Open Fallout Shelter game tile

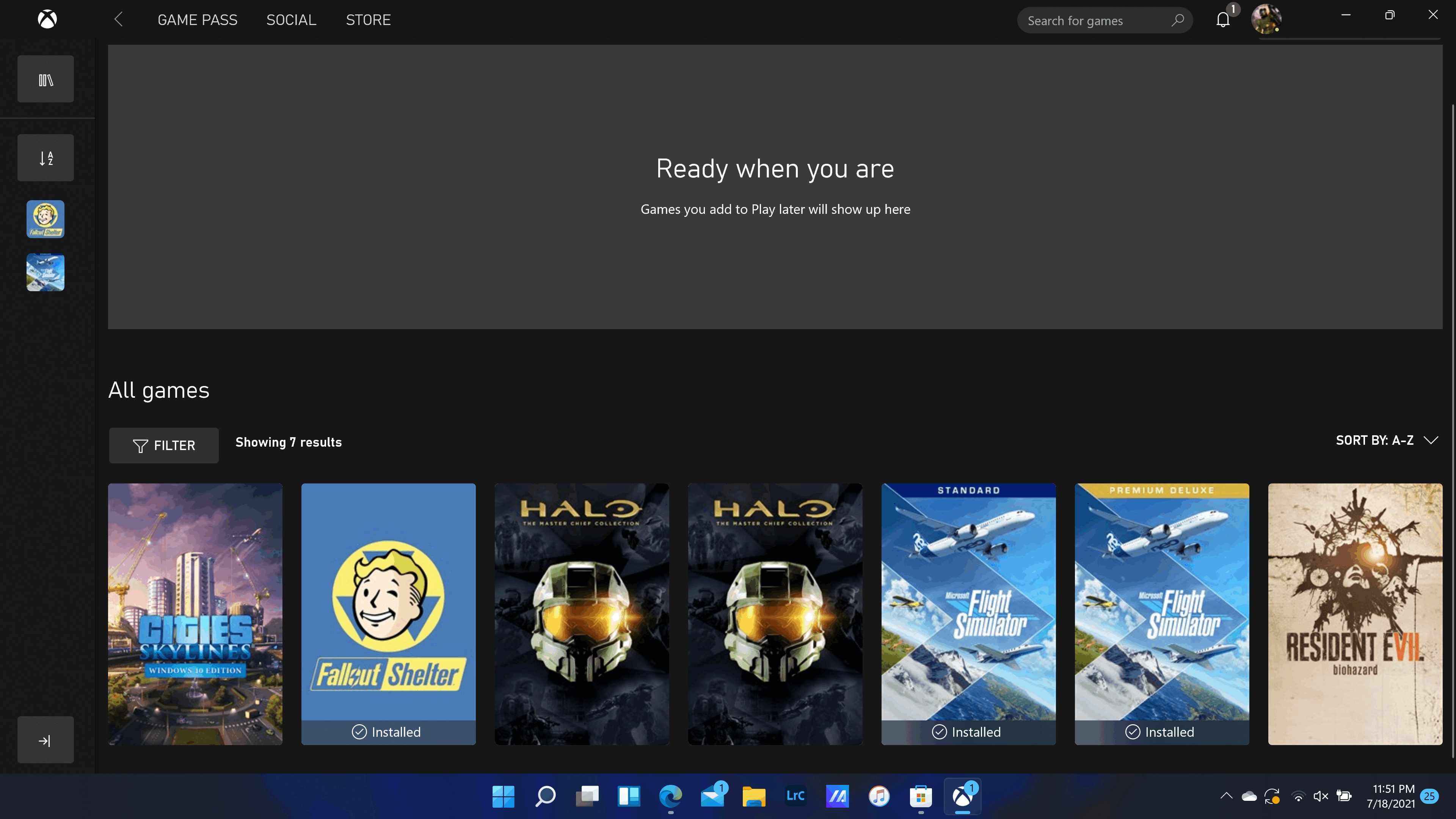(388, 614)
